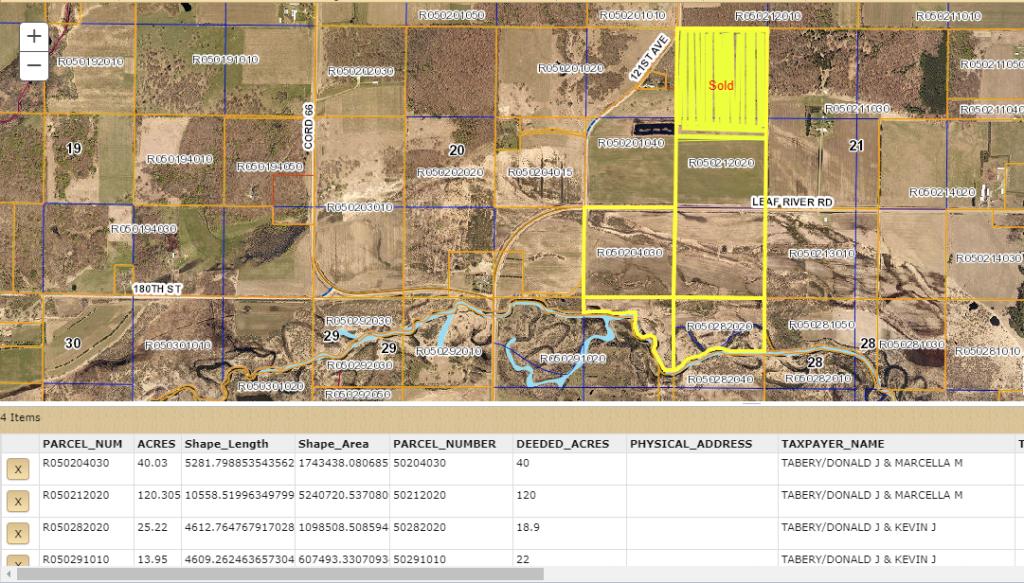Click the LEAF RIVER RD label on map
Image resolution: width=1024 pixels, height=583 pixels.
coord(792,202)
